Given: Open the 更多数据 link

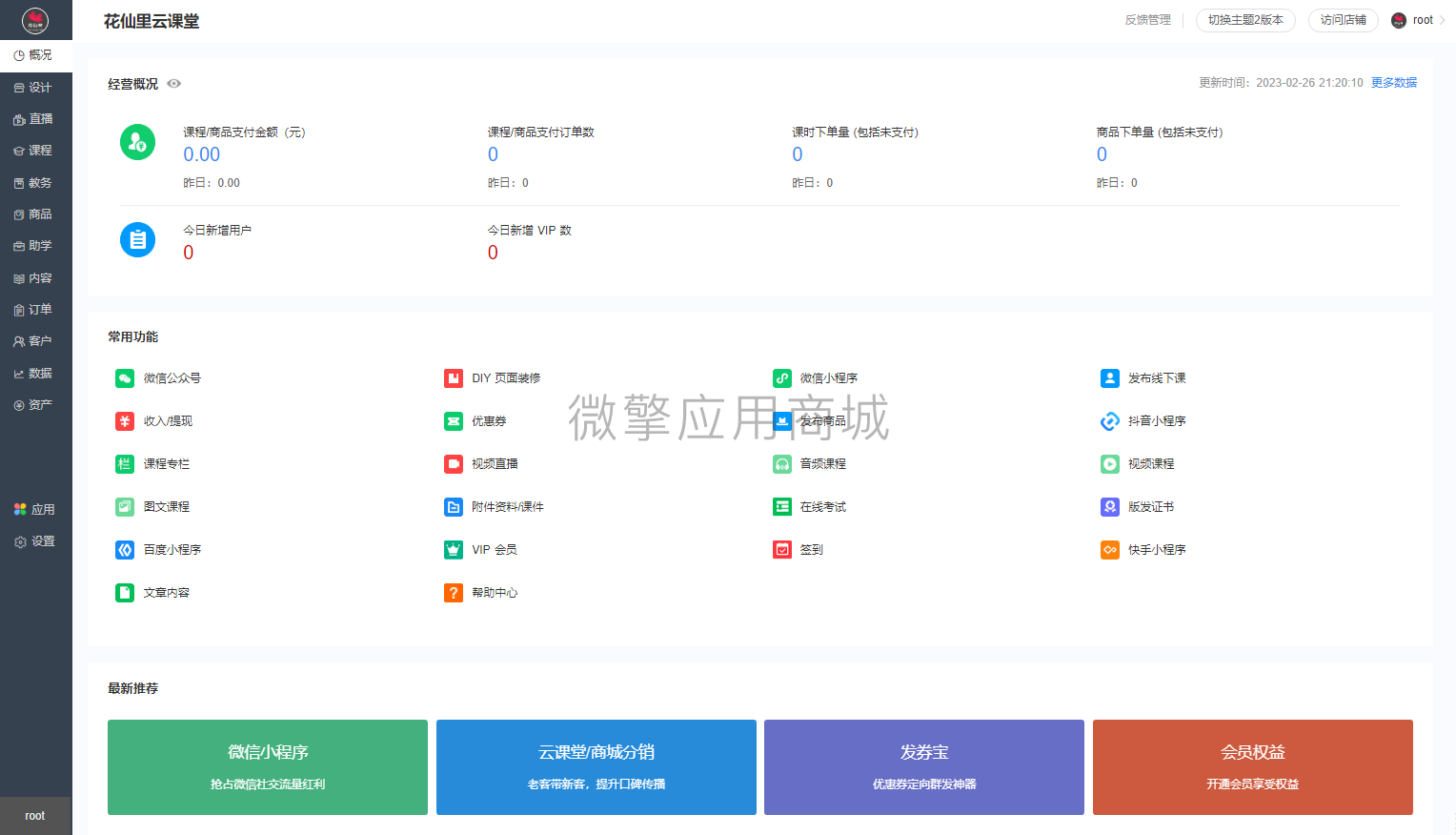Looking at the screenshot, I should point(1394,83).
